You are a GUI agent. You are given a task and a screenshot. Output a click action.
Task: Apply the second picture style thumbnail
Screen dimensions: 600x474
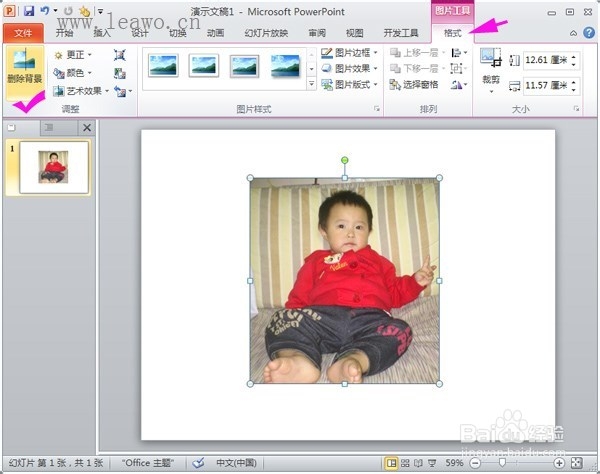tap(204, 65)
